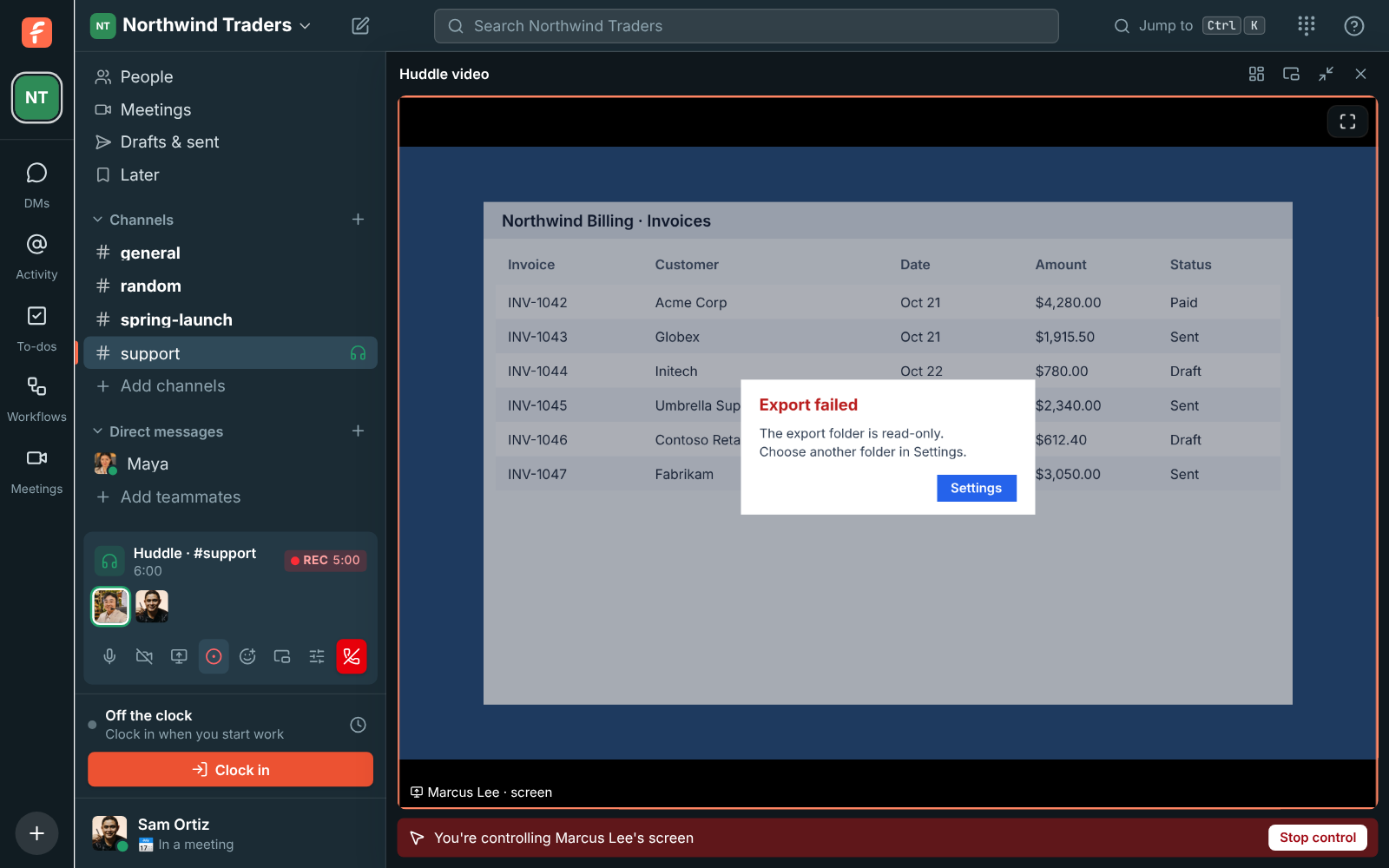The height and width of the screenshot is (868, 1389).
Task: Open the Activity mentions icon
Action: point(36,256)
